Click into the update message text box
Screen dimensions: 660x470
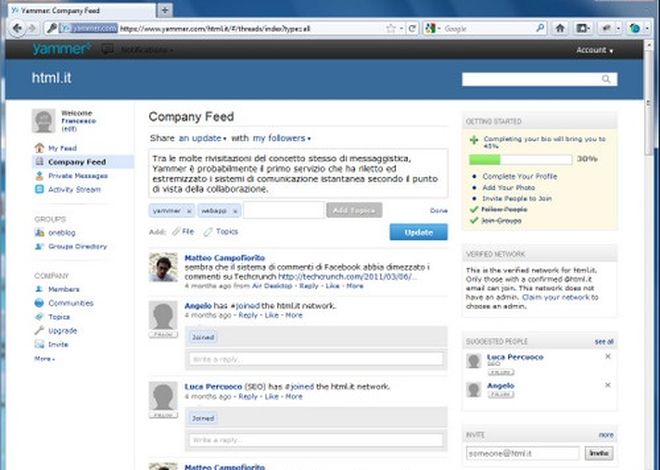tap(298, 173)
